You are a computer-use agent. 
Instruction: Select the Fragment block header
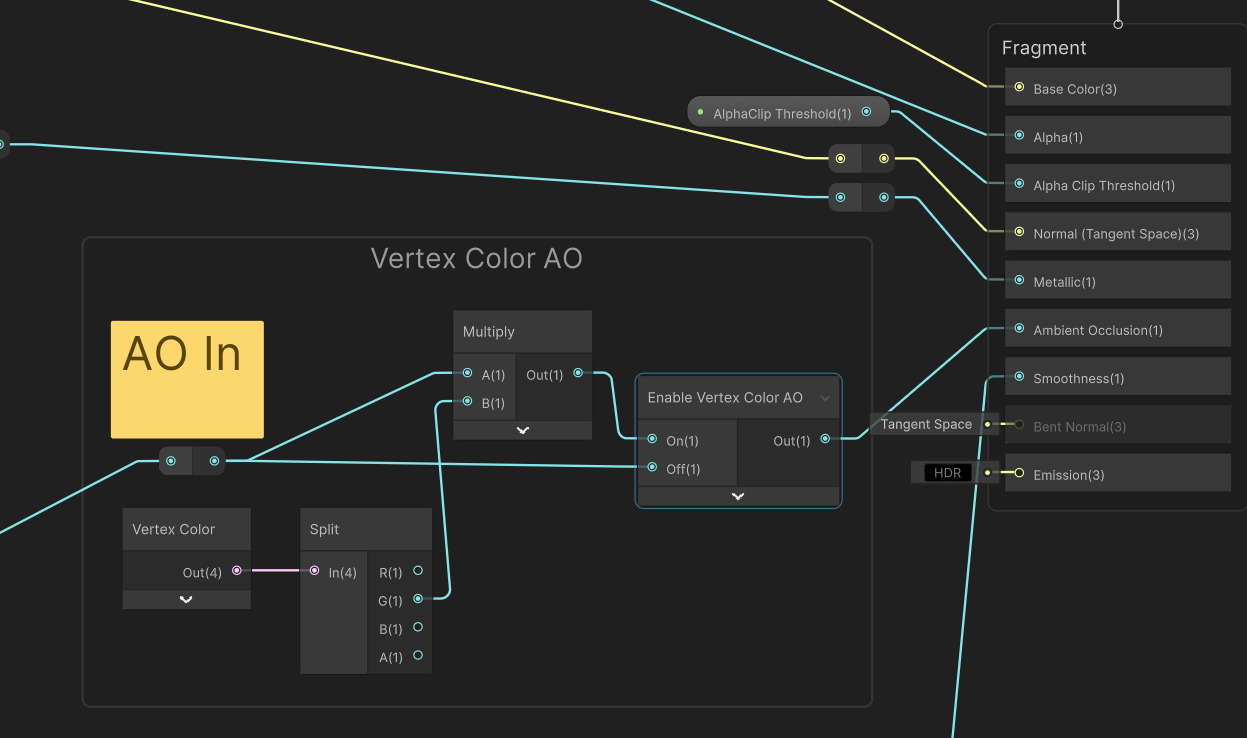pyautogui.click(x=1044, y=48)
